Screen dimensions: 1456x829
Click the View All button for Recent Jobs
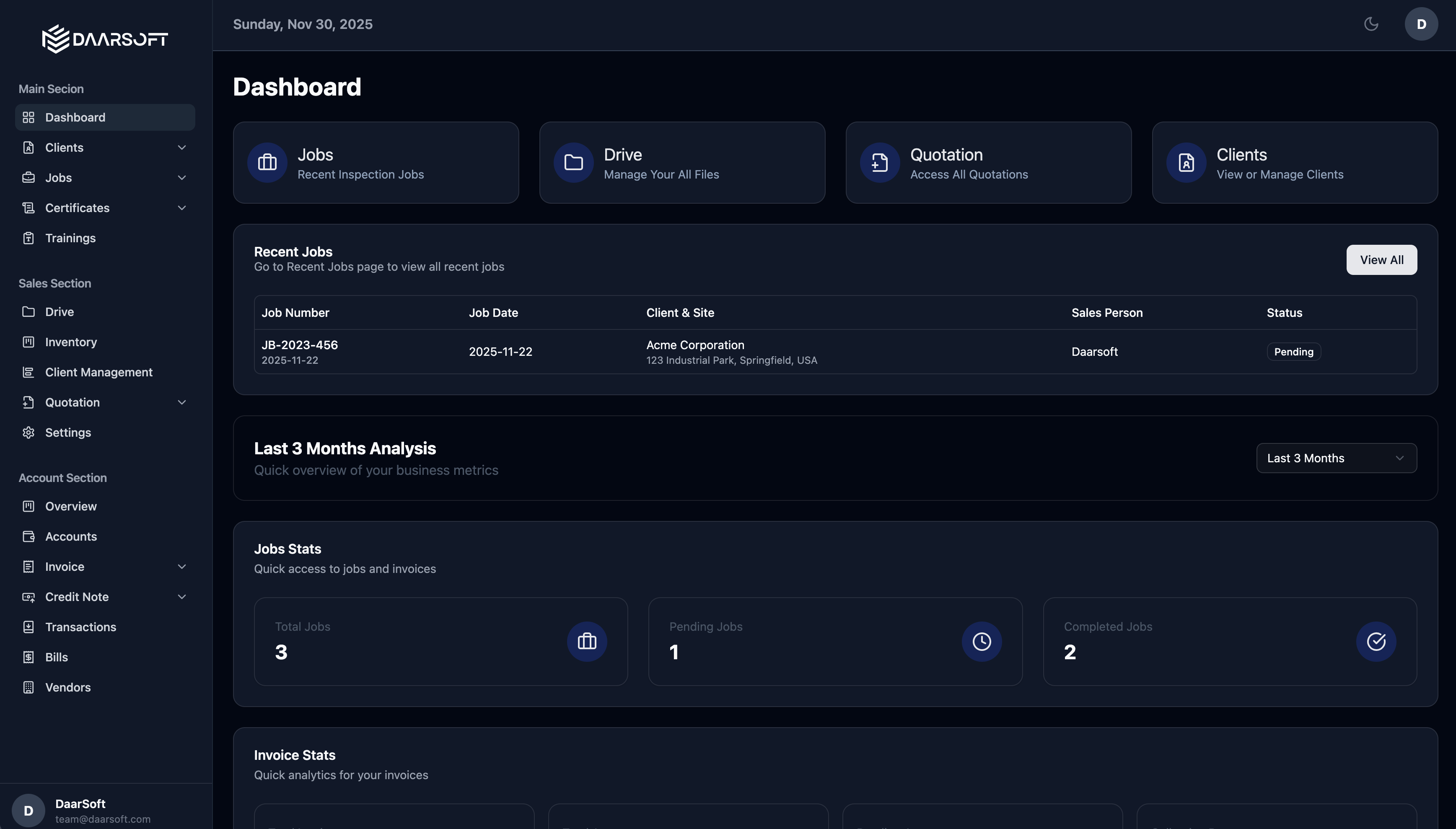[x=1381, y=259]
